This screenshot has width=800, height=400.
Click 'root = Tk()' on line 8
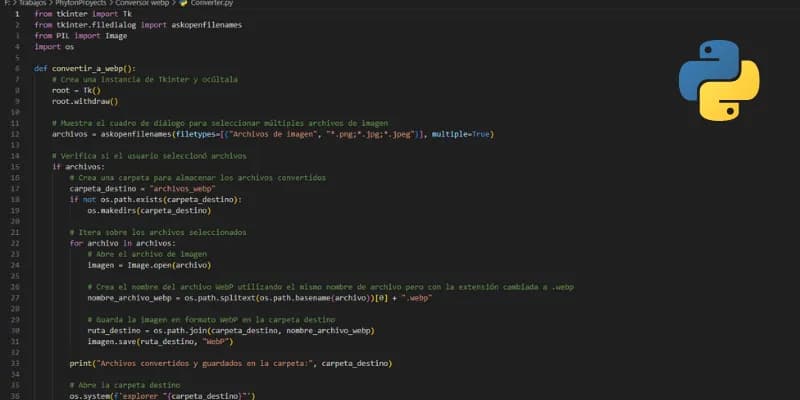pos(77,90)
